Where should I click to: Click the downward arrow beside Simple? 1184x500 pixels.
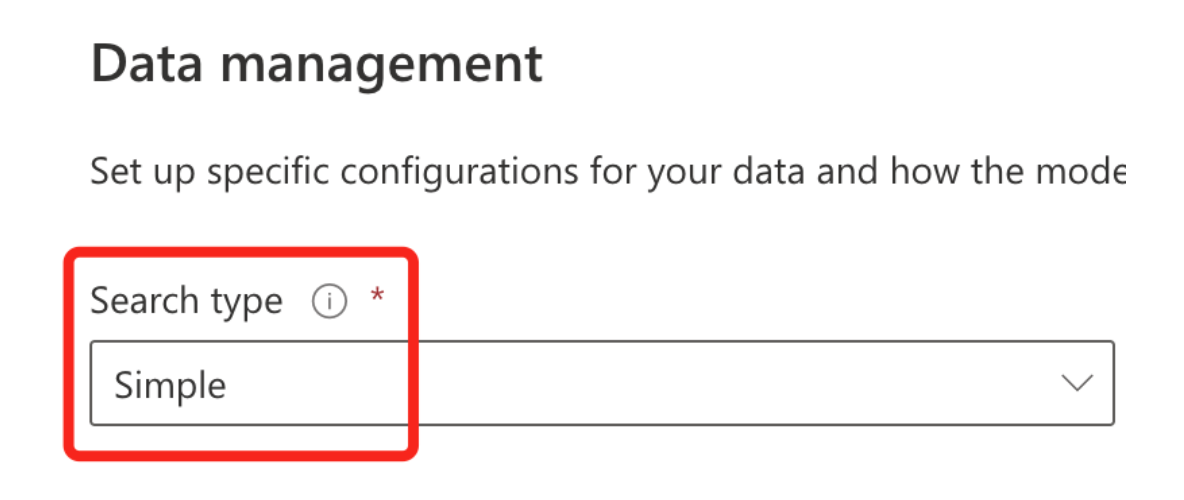[1076, 384]
